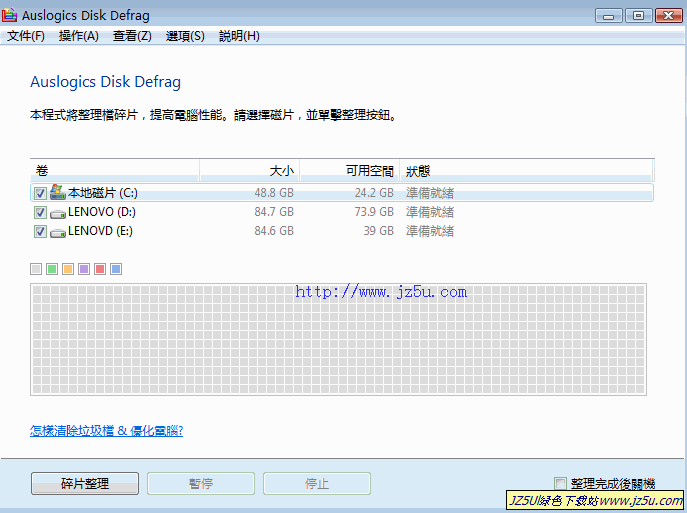Click the 73.9 GB free space value
687x513 pixels.
coord(374,212)
